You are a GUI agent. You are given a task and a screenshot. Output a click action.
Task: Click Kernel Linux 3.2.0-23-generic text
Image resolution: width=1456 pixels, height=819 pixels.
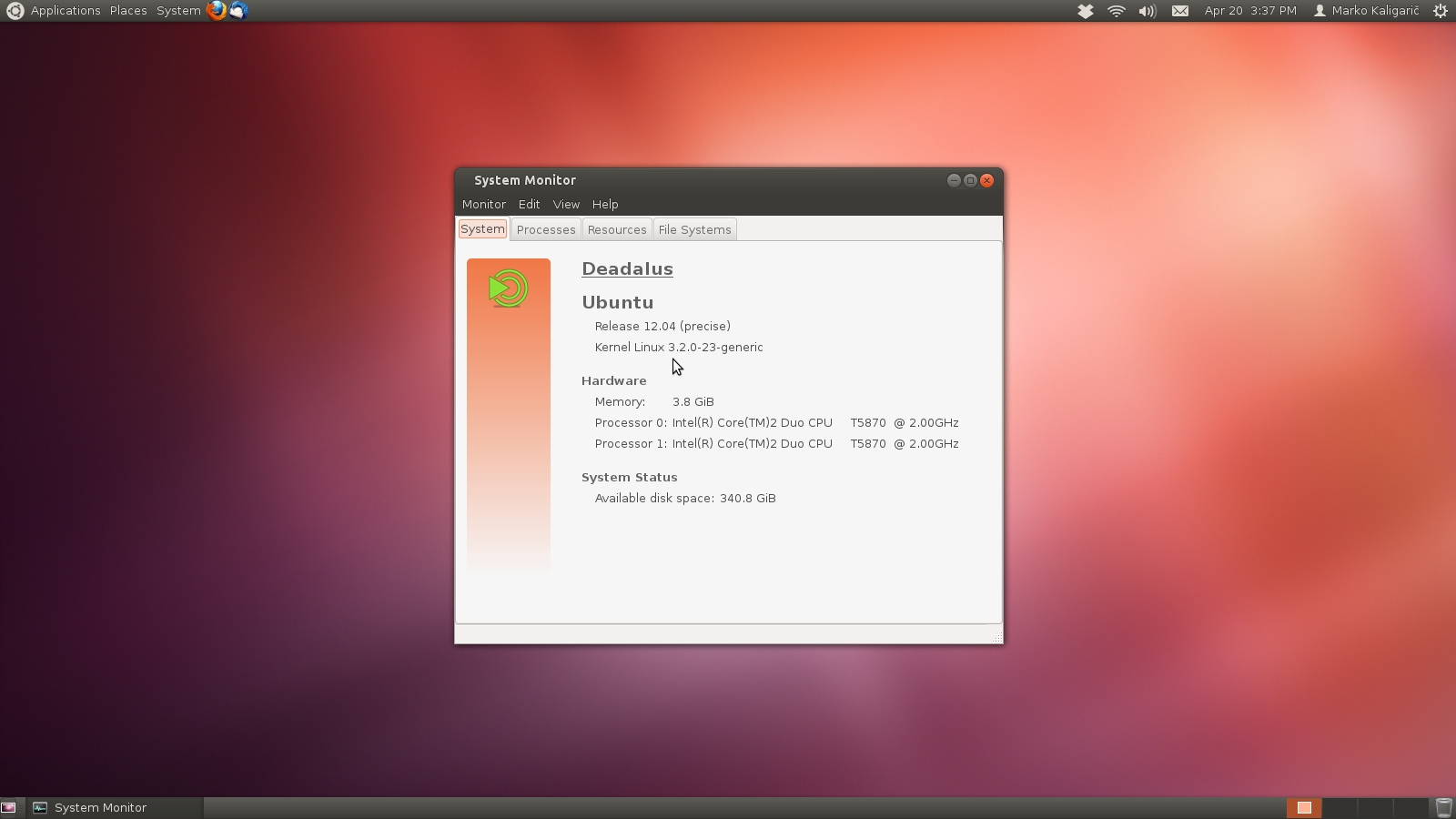tap(679, 347)
